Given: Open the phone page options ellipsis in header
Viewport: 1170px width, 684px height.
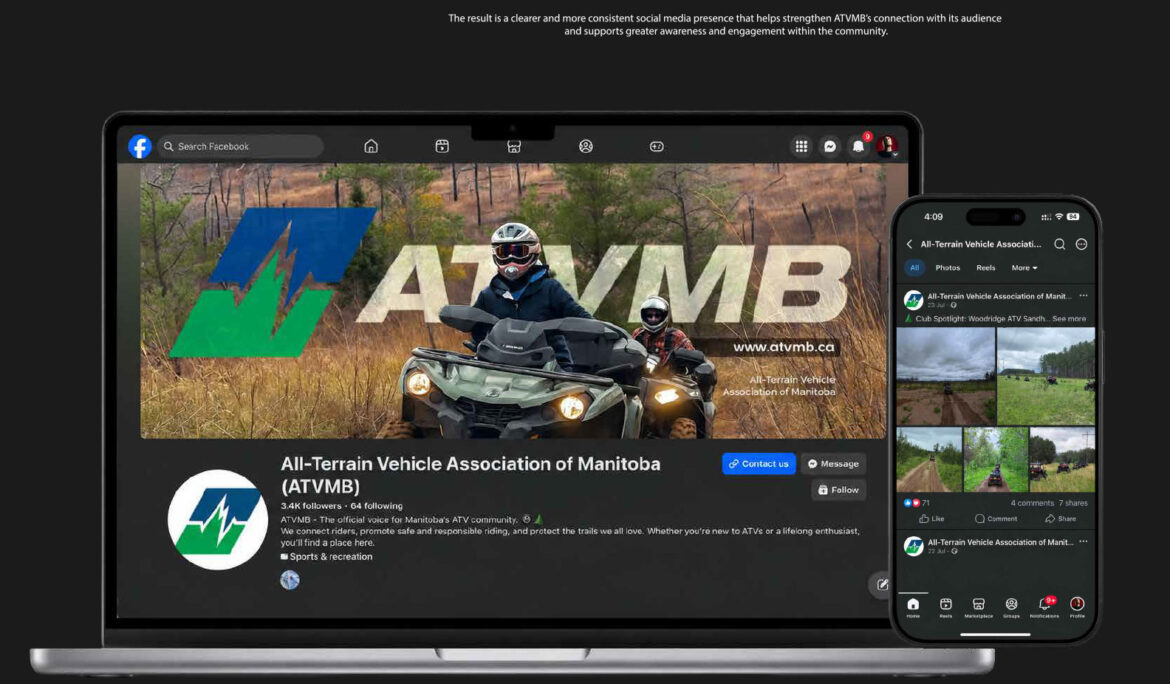Looking at the screenshot, I should click(x=1081, y=244).
